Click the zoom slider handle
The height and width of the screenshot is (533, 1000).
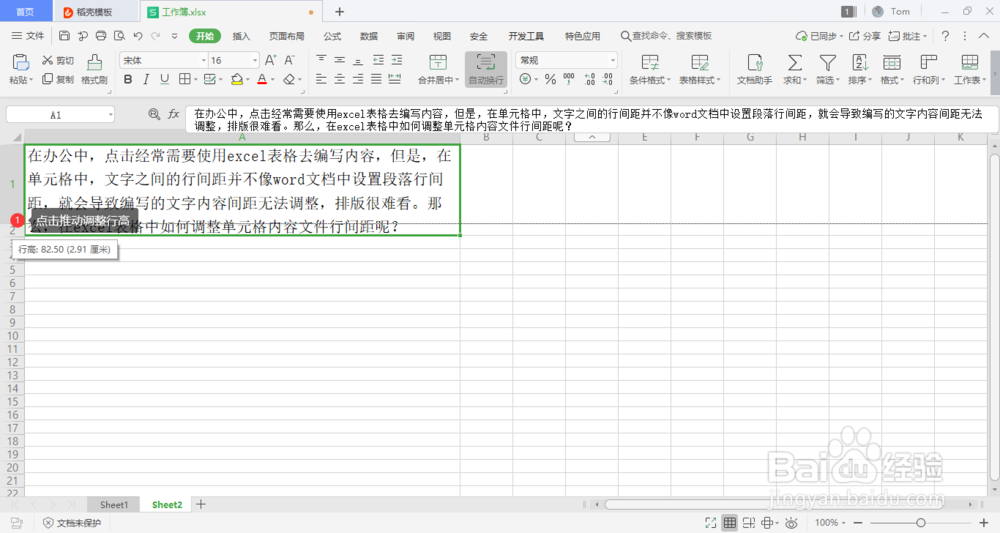[920, 523]
